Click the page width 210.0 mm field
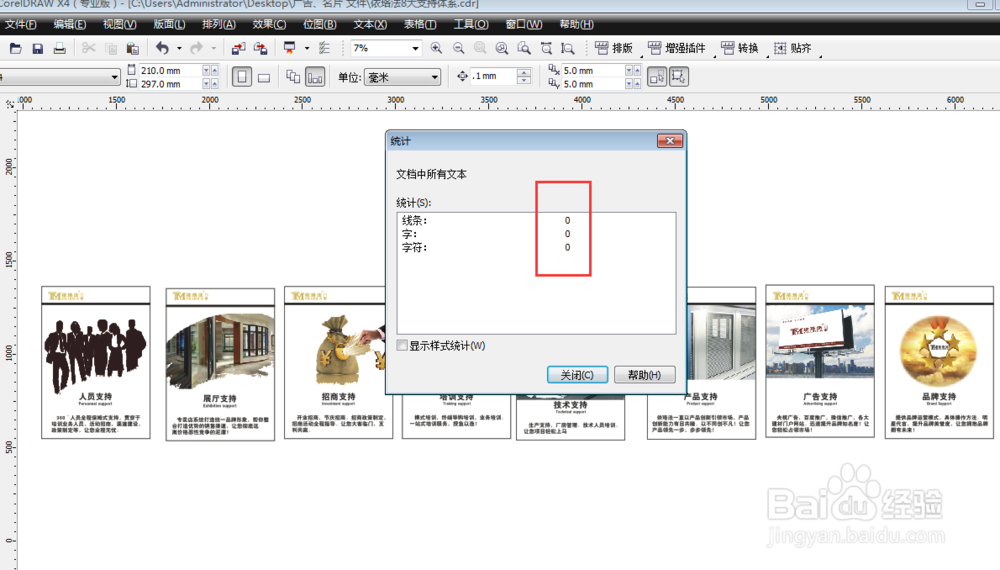 coord(171,70)
